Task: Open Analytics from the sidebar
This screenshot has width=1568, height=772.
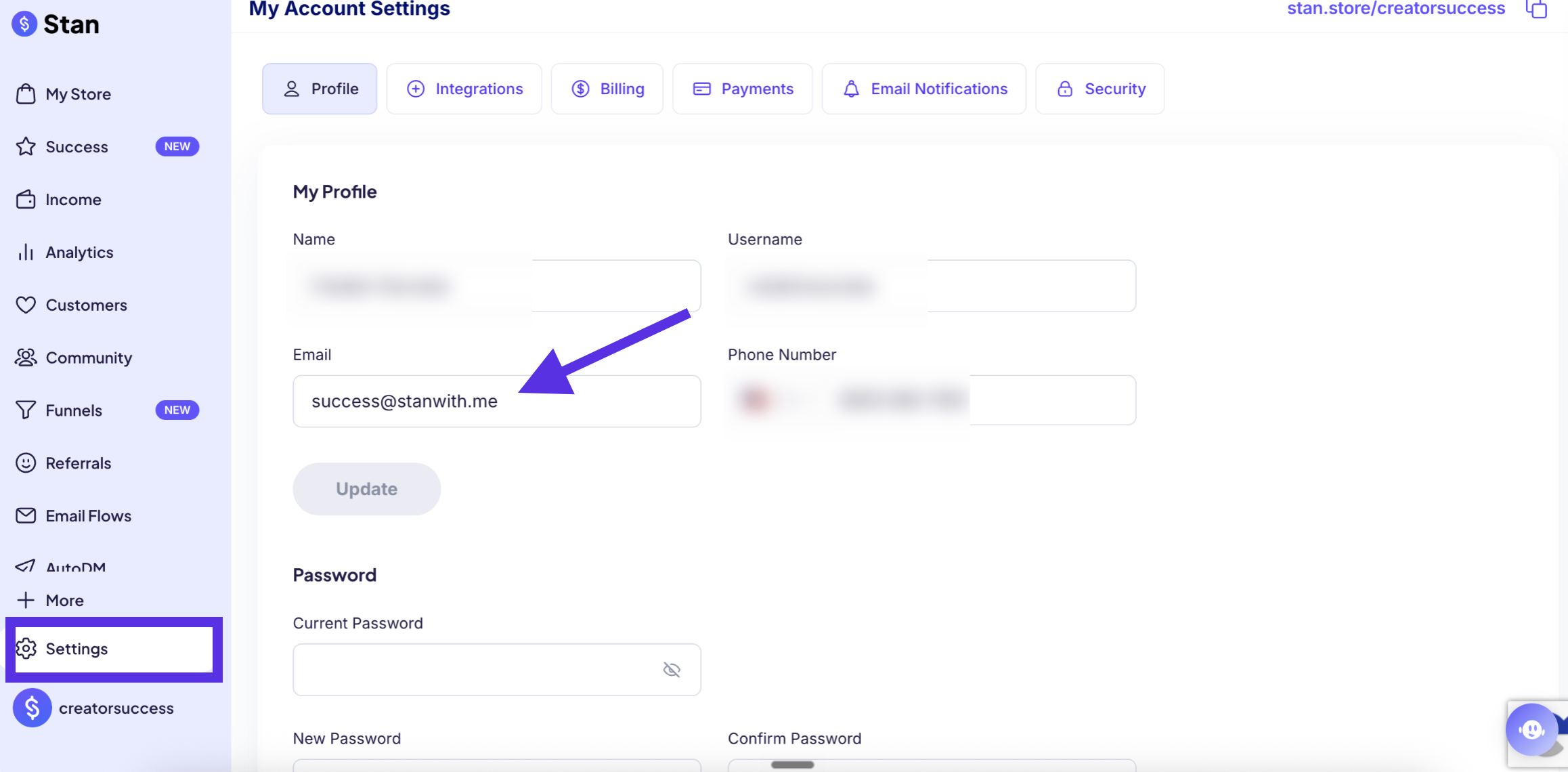Action: click(x=79, y=253)
